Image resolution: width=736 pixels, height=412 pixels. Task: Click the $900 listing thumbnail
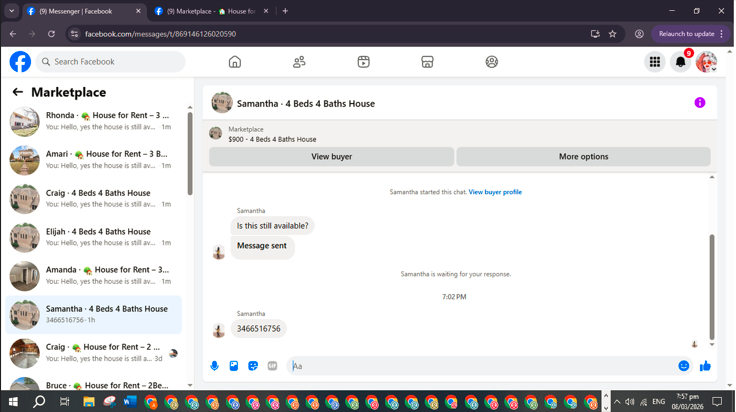click(215, 133)
